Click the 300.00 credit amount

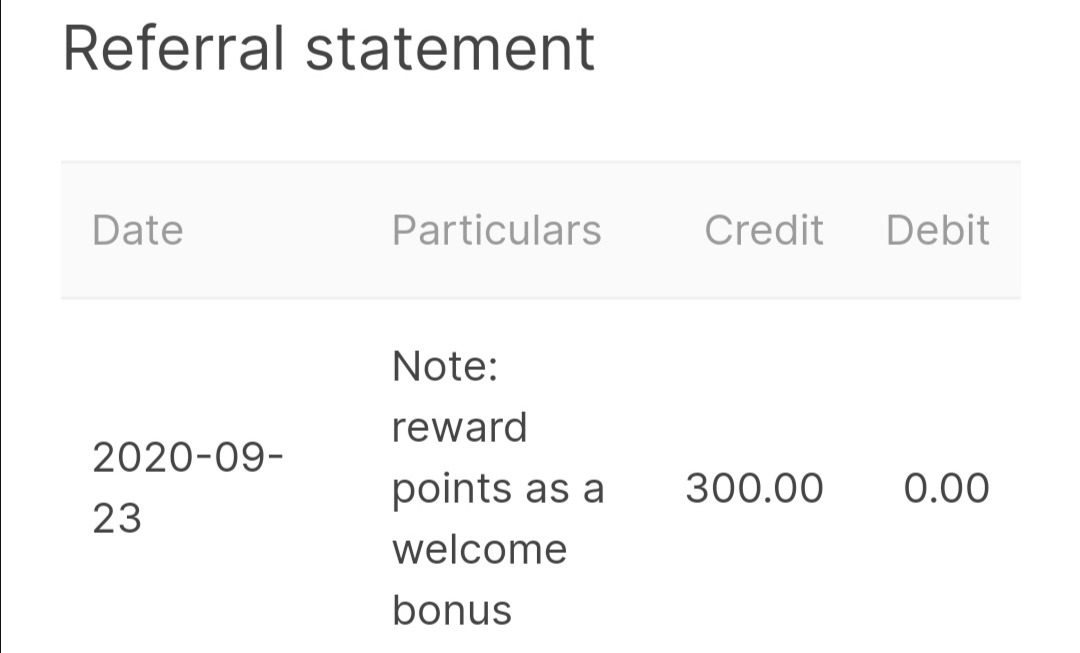click(755, 489)
